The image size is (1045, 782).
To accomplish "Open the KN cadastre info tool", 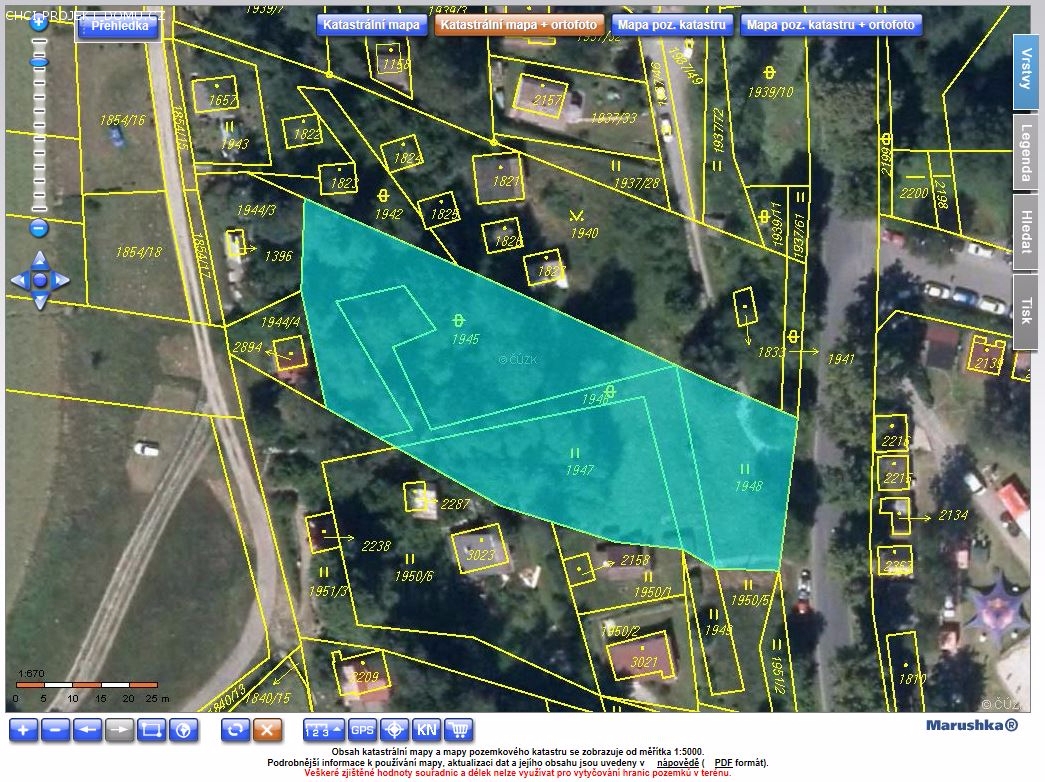I will click(426, 729).
